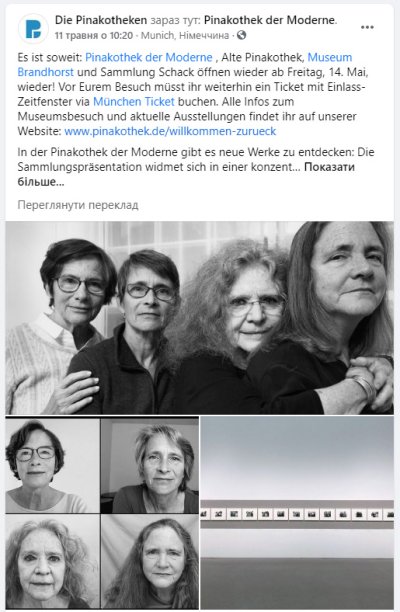
Task: Open the gallery wall installation photo
Action: coord(297,512)
